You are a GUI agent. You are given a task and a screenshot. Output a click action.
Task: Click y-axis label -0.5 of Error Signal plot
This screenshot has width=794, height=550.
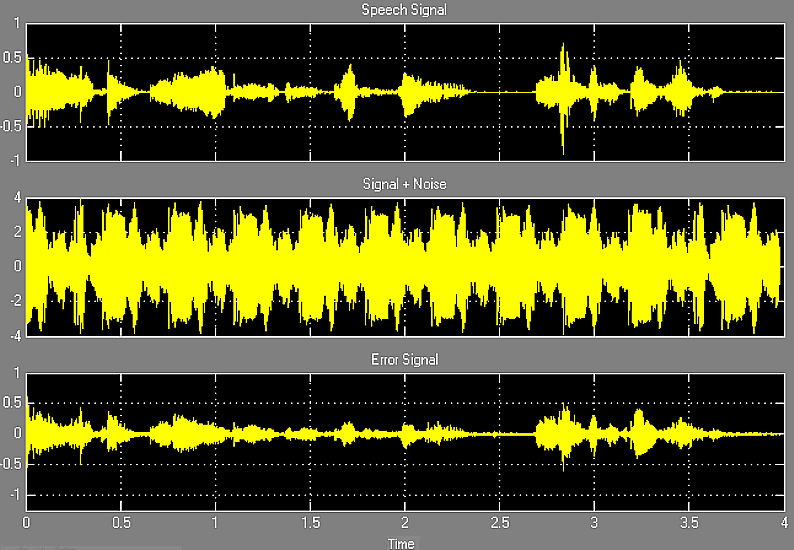(x=10, y=464)
